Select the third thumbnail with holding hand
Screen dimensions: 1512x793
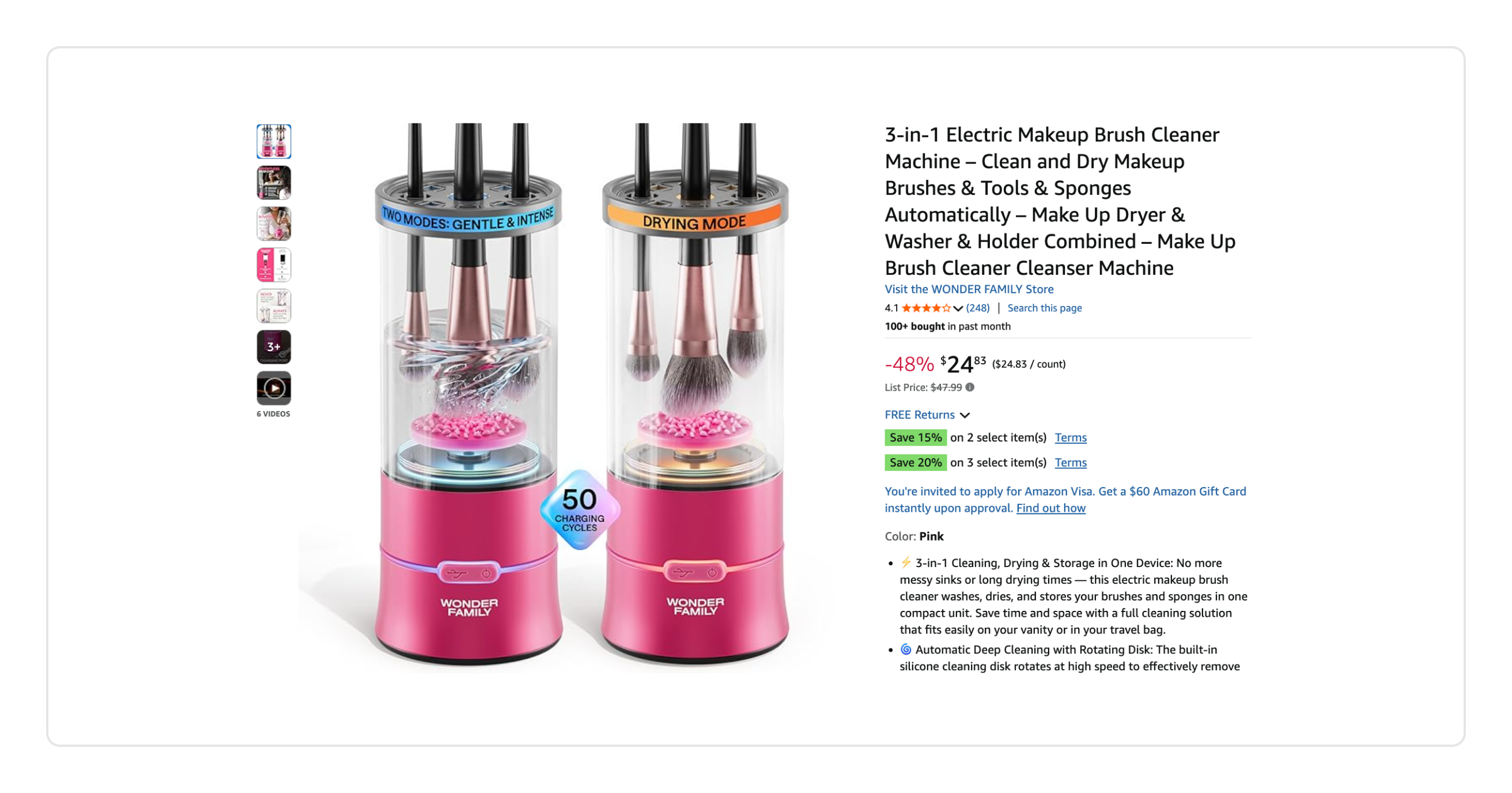pos(274,224)
